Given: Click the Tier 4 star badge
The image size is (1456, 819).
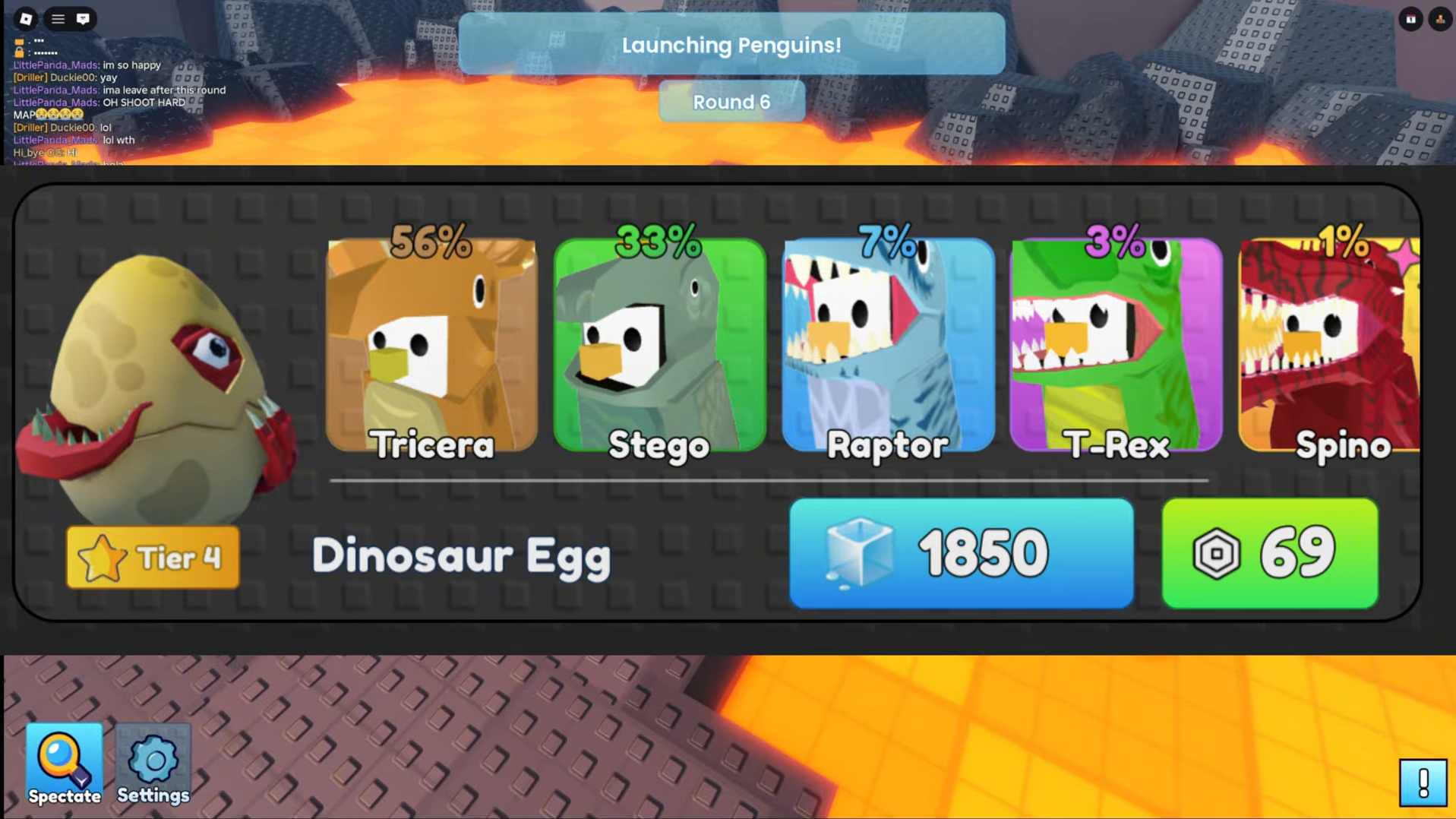Looking at the screenshot, I should coord(153,558).
